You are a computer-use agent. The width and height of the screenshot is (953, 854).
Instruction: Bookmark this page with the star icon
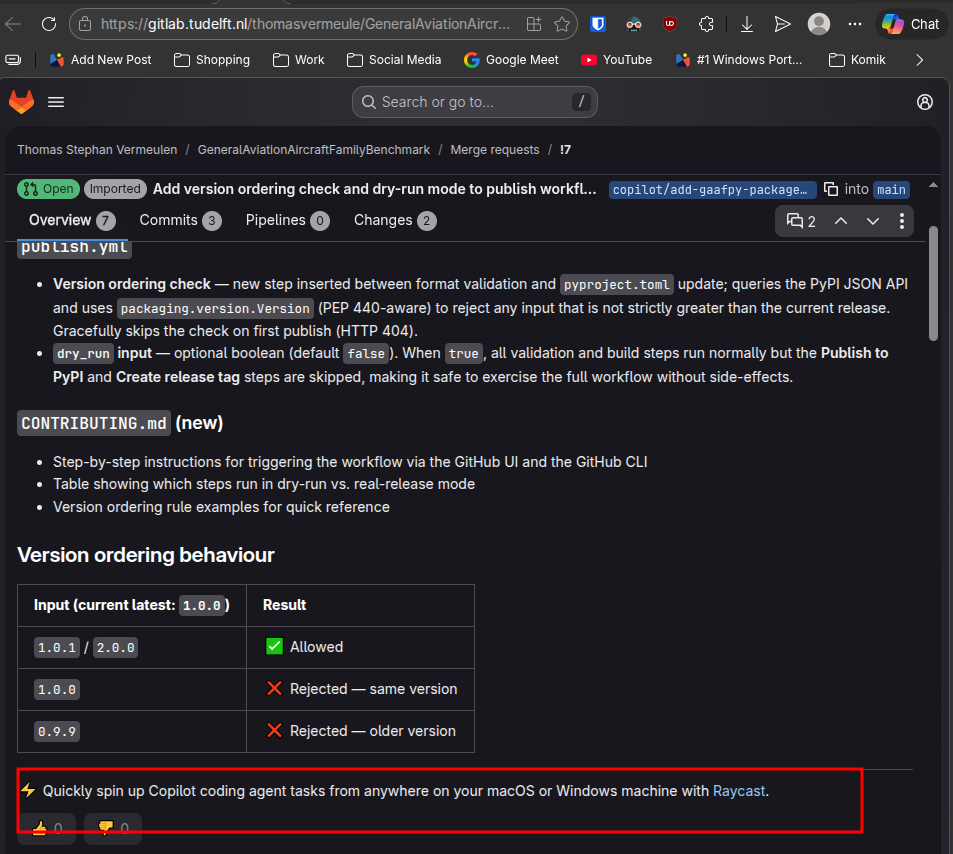pyautogui.click(x=562, y=24)
